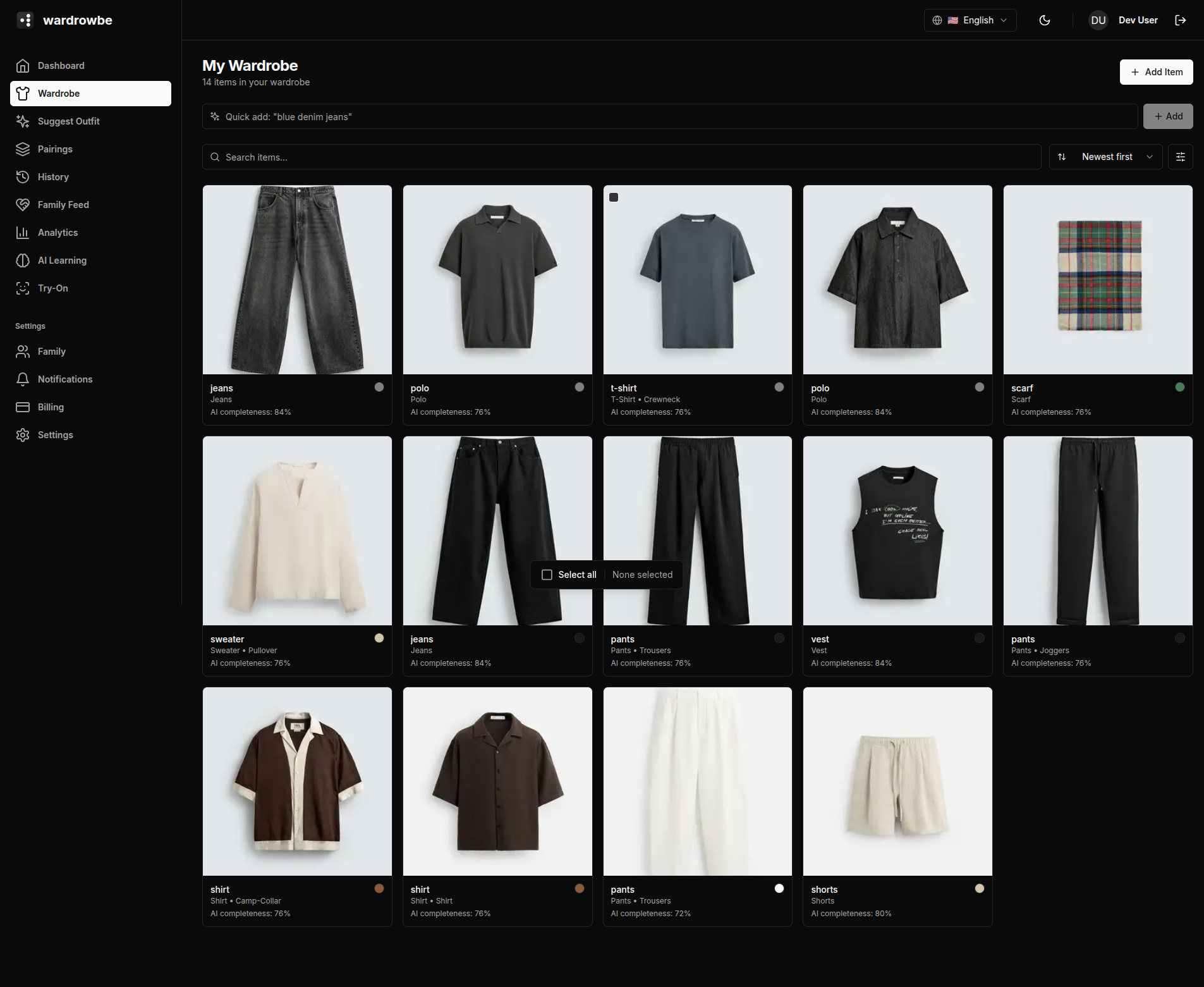Image resolution: width=1204 pixels, height=987 pixels.
Task: Toggle the green status dot on the scarf card
Action: pyautogui.click(x=1179, y=386)
